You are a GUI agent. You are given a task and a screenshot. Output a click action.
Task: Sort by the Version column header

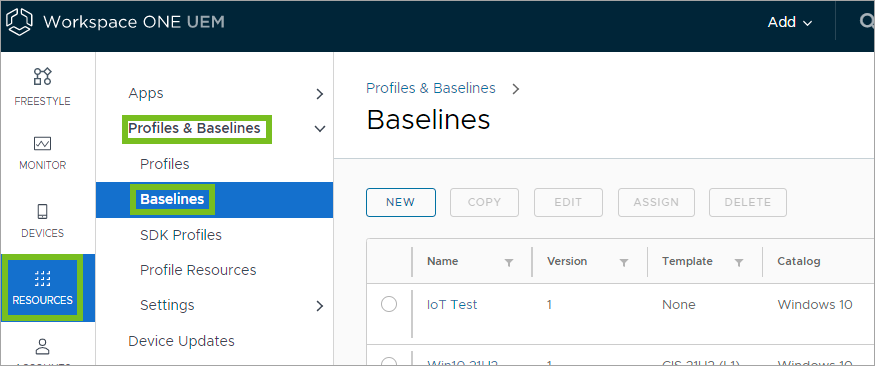[567, 261]
